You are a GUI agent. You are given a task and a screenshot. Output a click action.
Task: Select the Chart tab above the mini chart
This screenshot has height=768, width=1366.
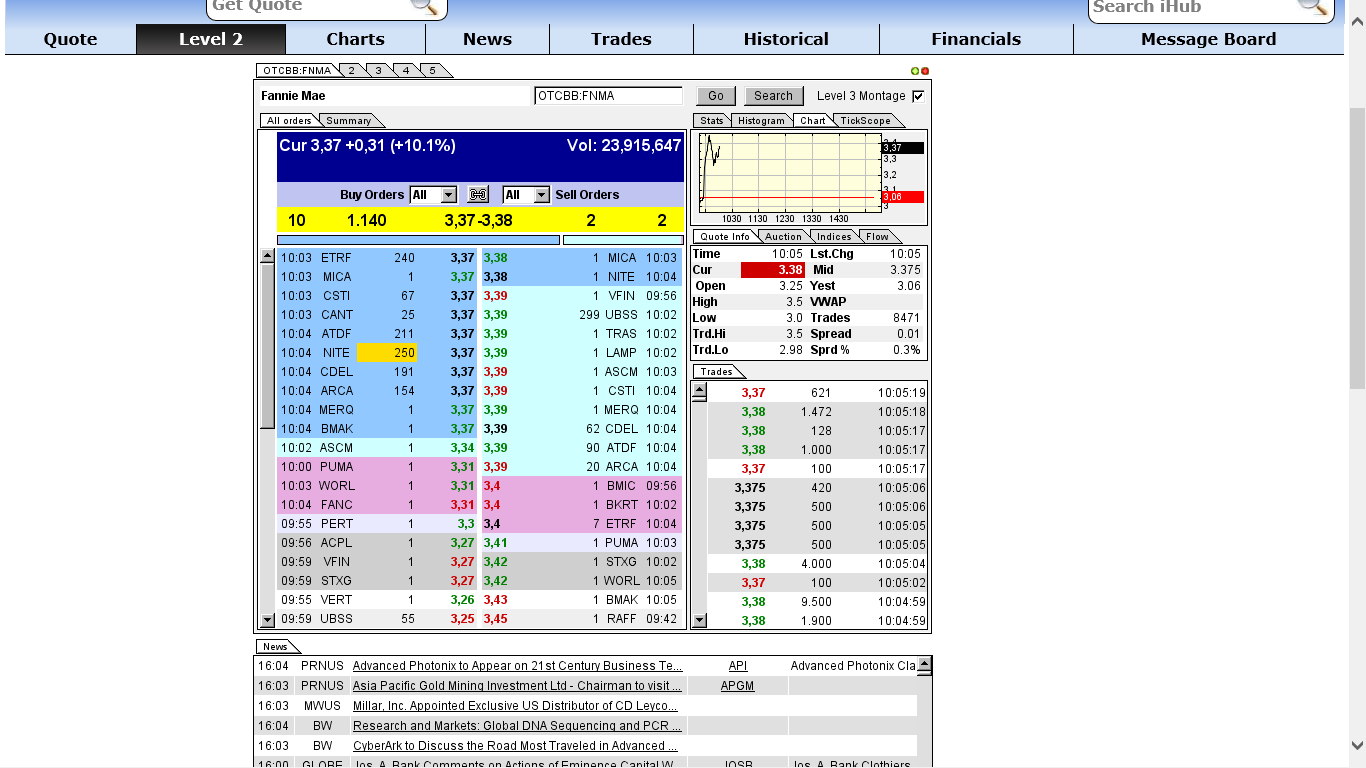pos(813,121)
